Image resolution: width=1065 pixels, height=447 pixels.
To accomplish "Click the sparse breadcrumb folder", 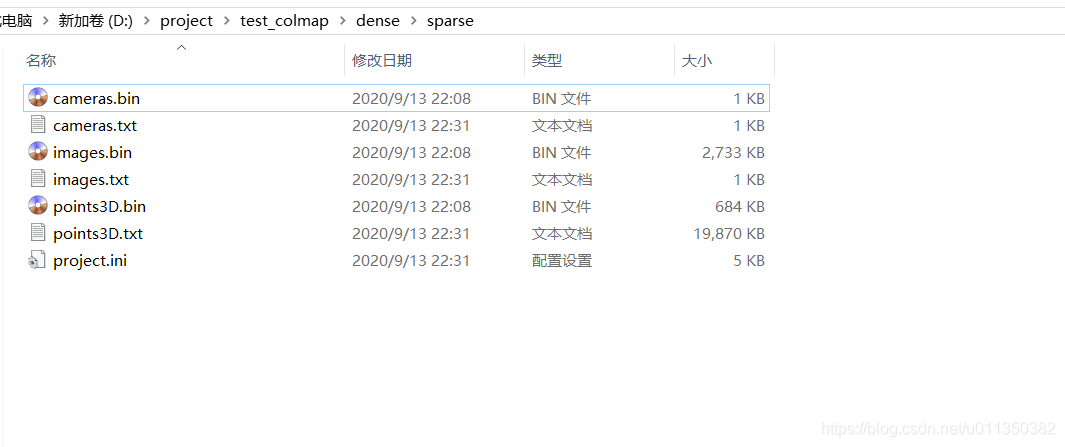I will point(450,21).
